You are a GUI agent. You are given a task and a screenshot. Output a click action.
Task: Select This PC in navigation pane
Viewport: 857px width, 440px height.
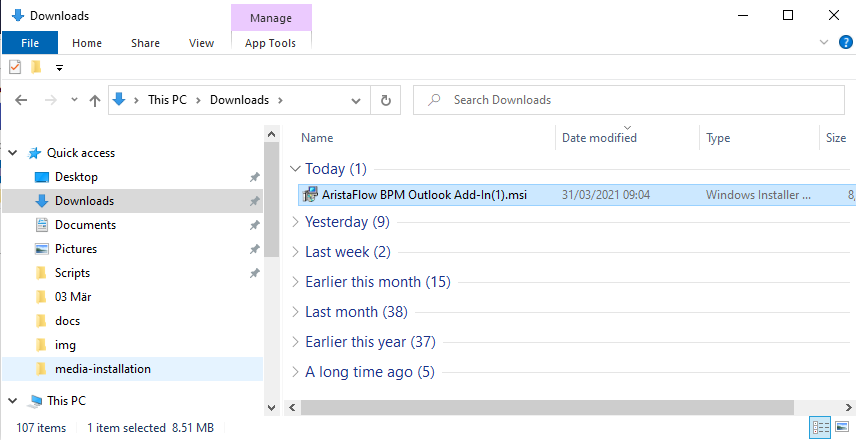66,401
